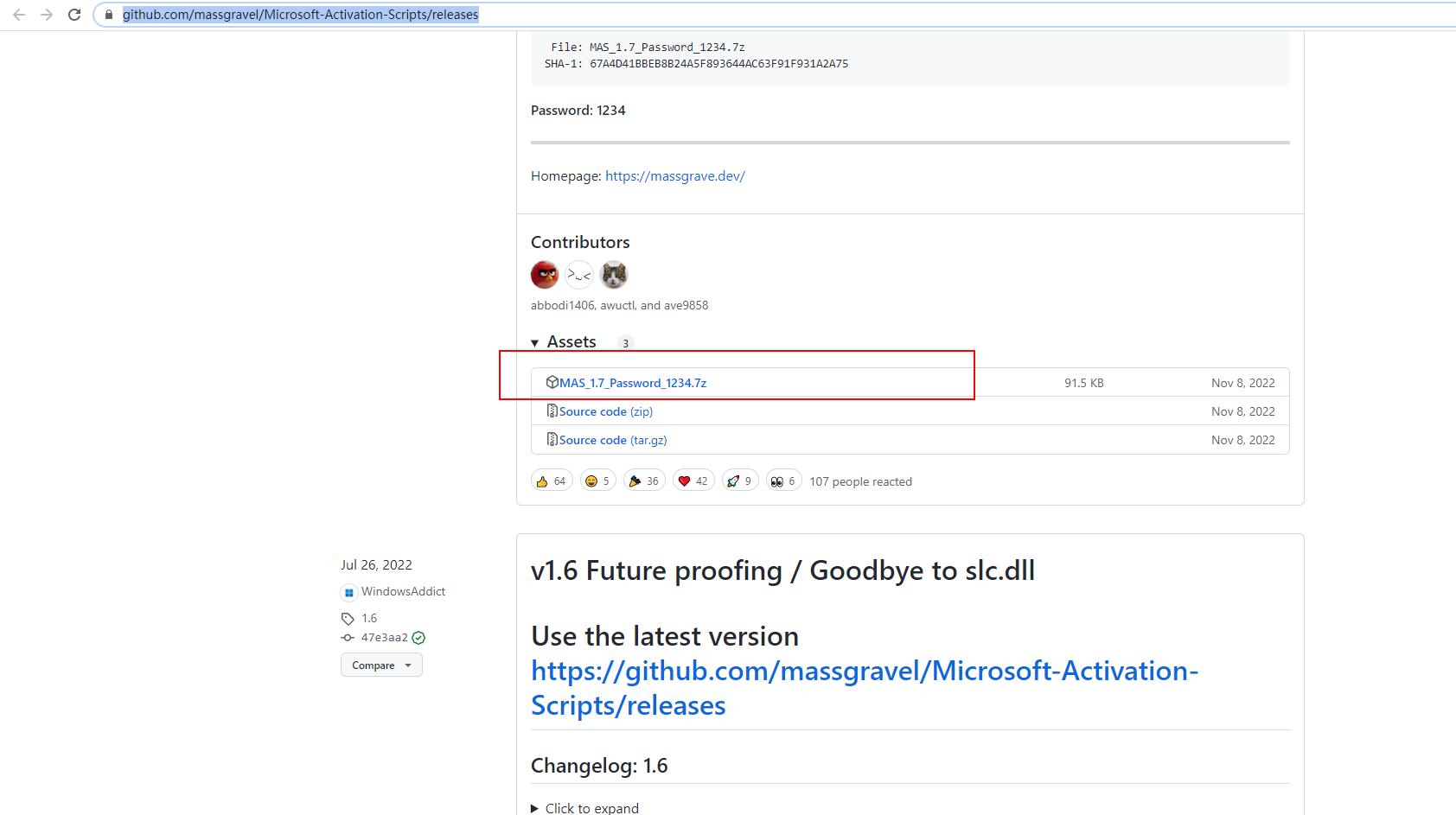Click the '107 people reacted' text
This screenshot has width=1456, height=815.
860,481
